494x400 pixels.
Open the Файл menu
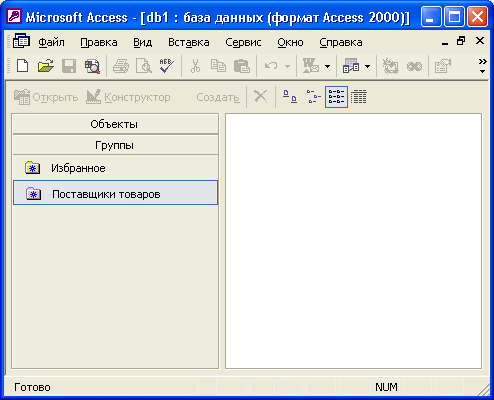click(51, 43)
